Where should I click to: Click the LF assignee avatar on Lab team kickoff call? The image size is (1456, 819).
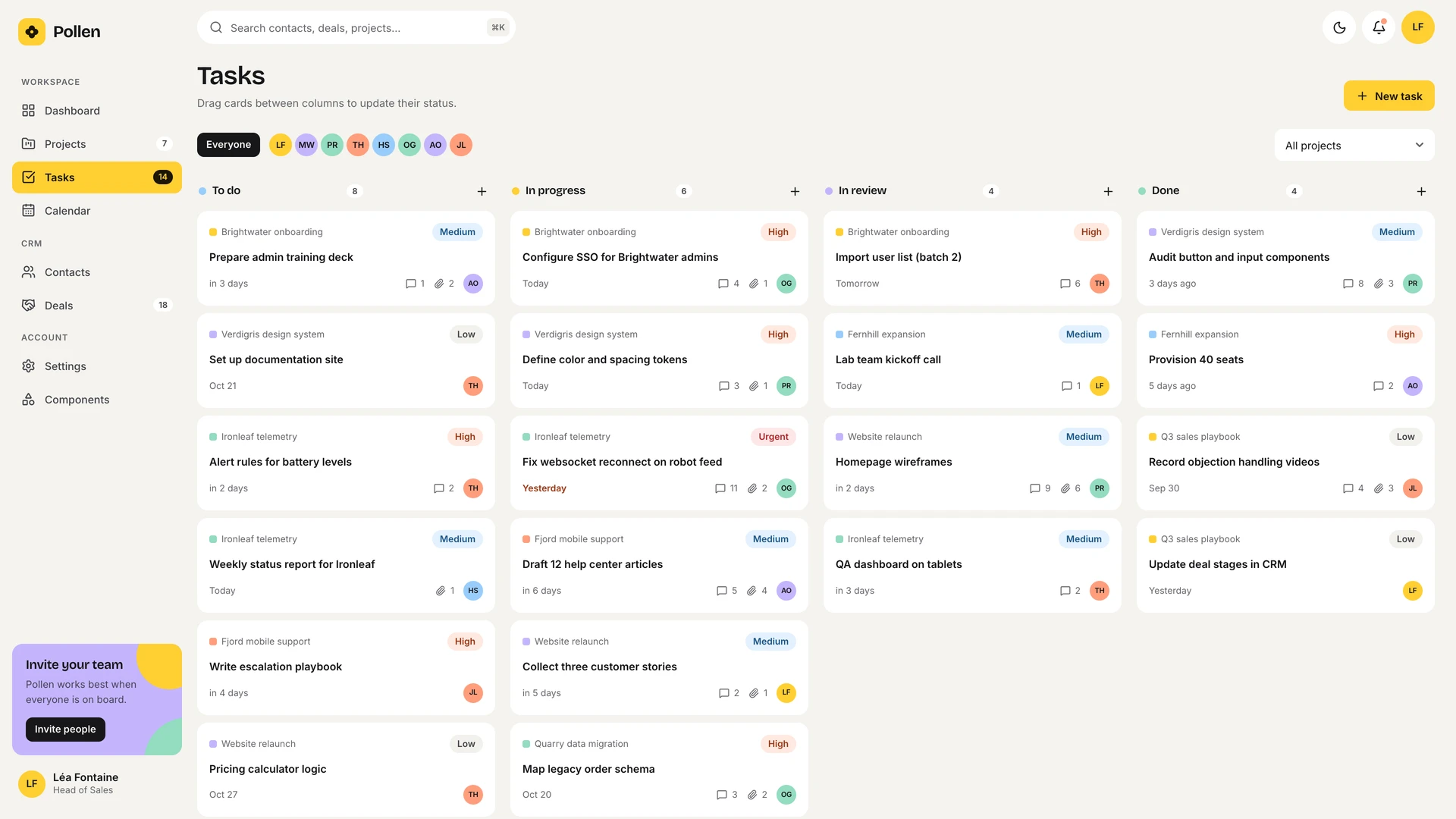[x=1100, y=386]
